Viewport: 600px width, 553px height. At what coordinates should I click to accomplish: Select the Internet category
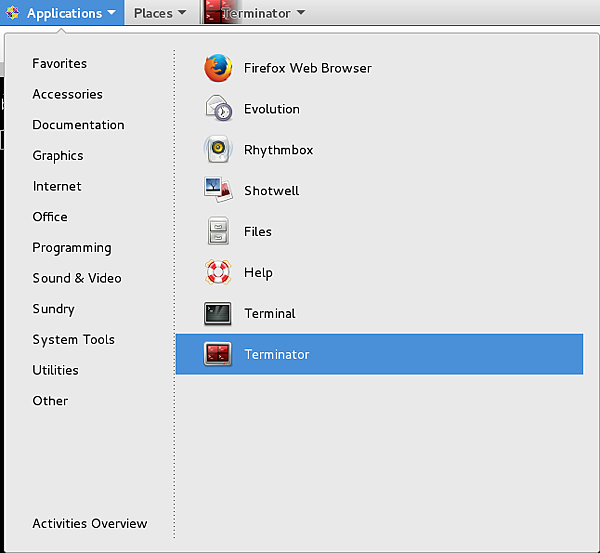[57, 186]
